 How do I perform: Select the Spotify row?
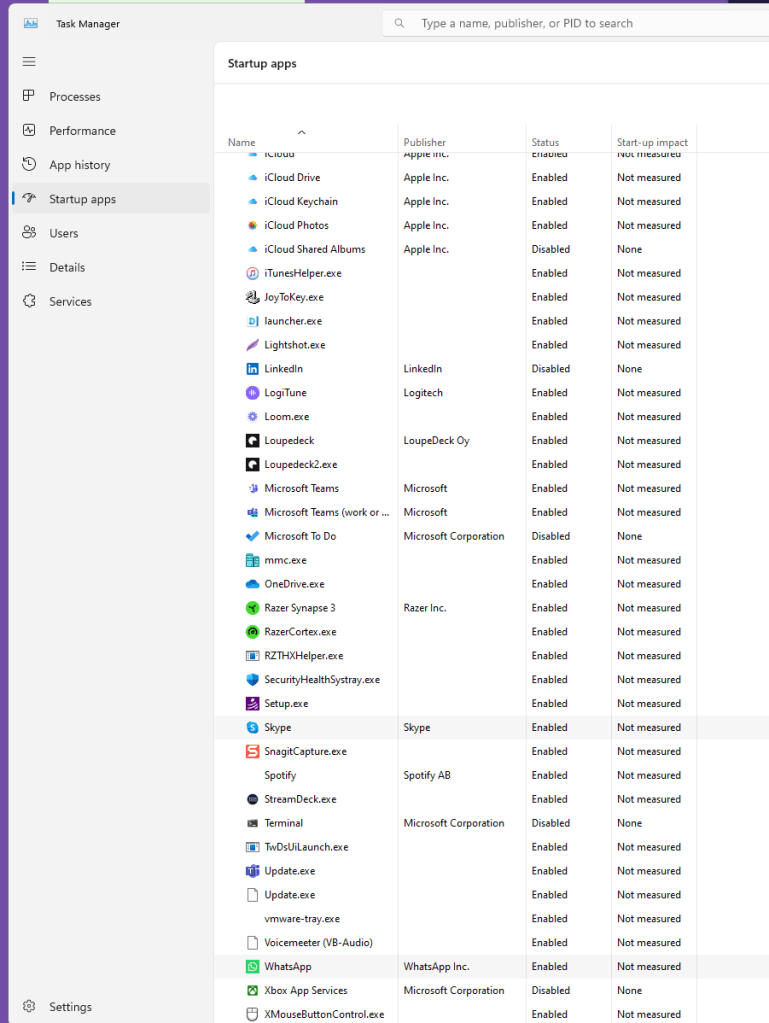[491, 775]
